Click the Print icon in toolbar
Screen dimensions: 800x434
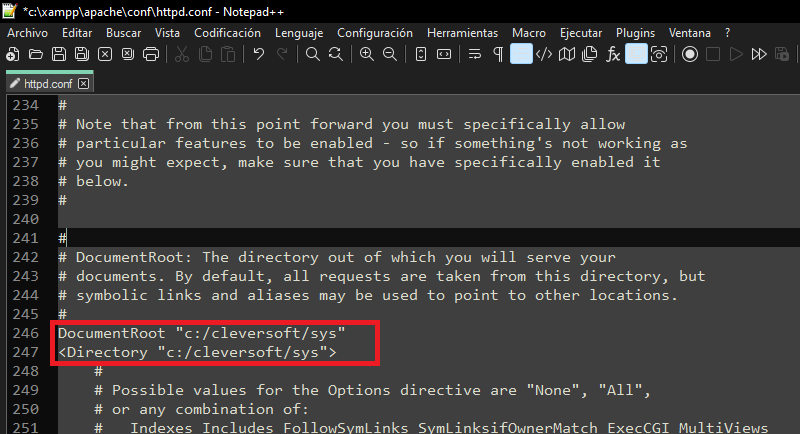[x=151, y=54]
